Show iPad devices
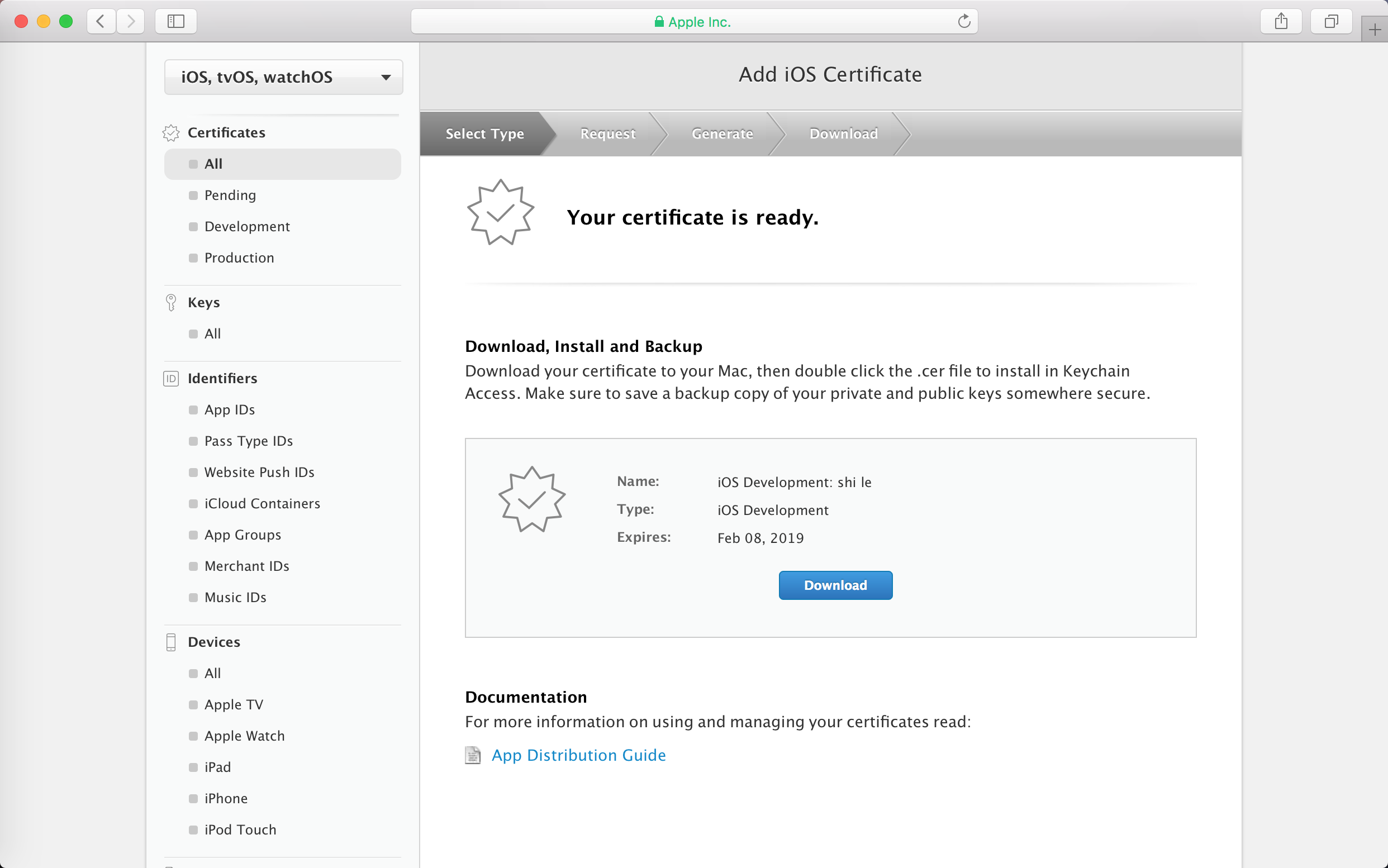Viewport: 1388px width, 868px height. coord(218,767)
